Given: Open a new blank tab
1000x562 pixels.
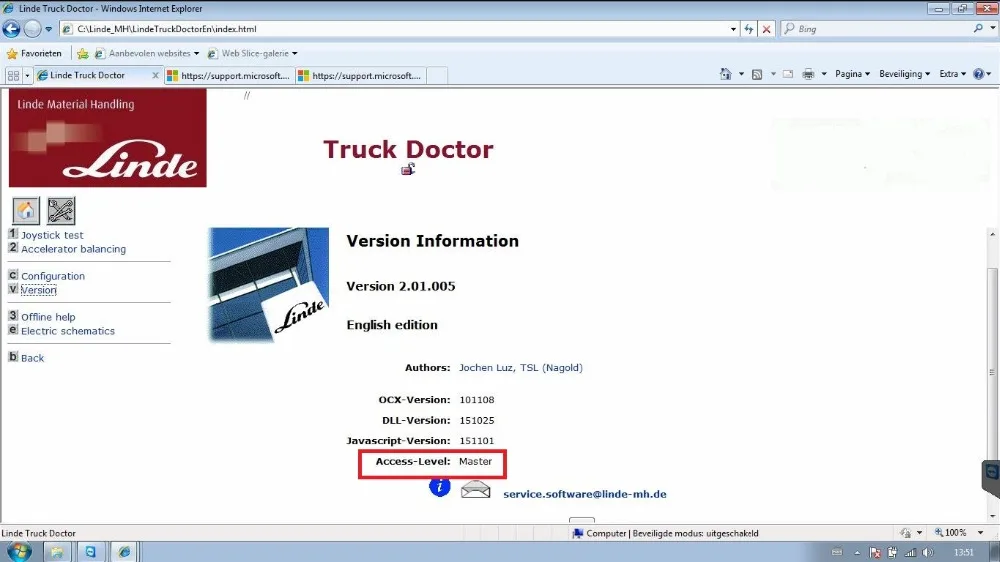Looking at the screenshot, I should tap(436, 75).
